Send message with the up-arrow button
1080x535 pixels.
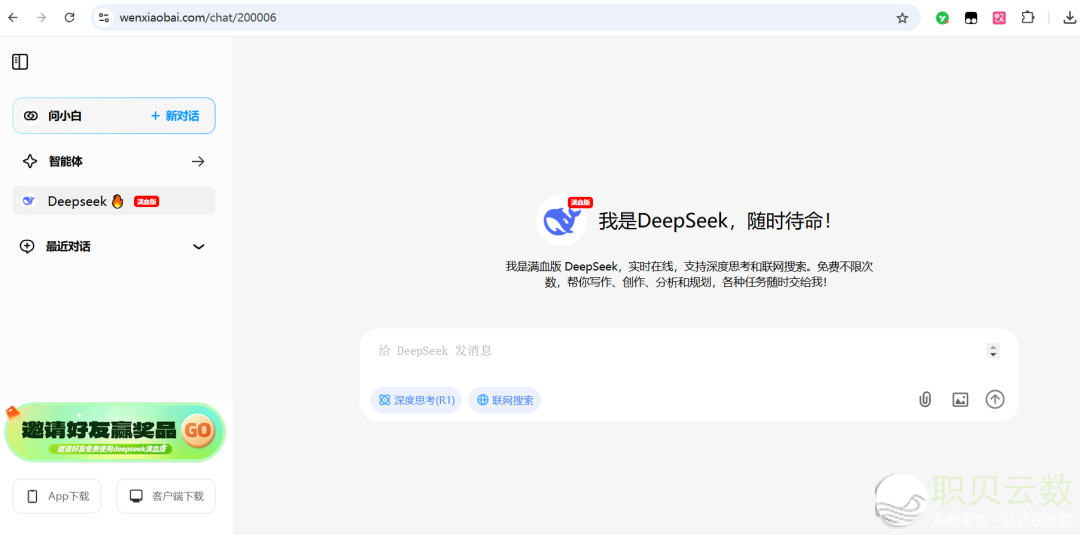[995, 399]
